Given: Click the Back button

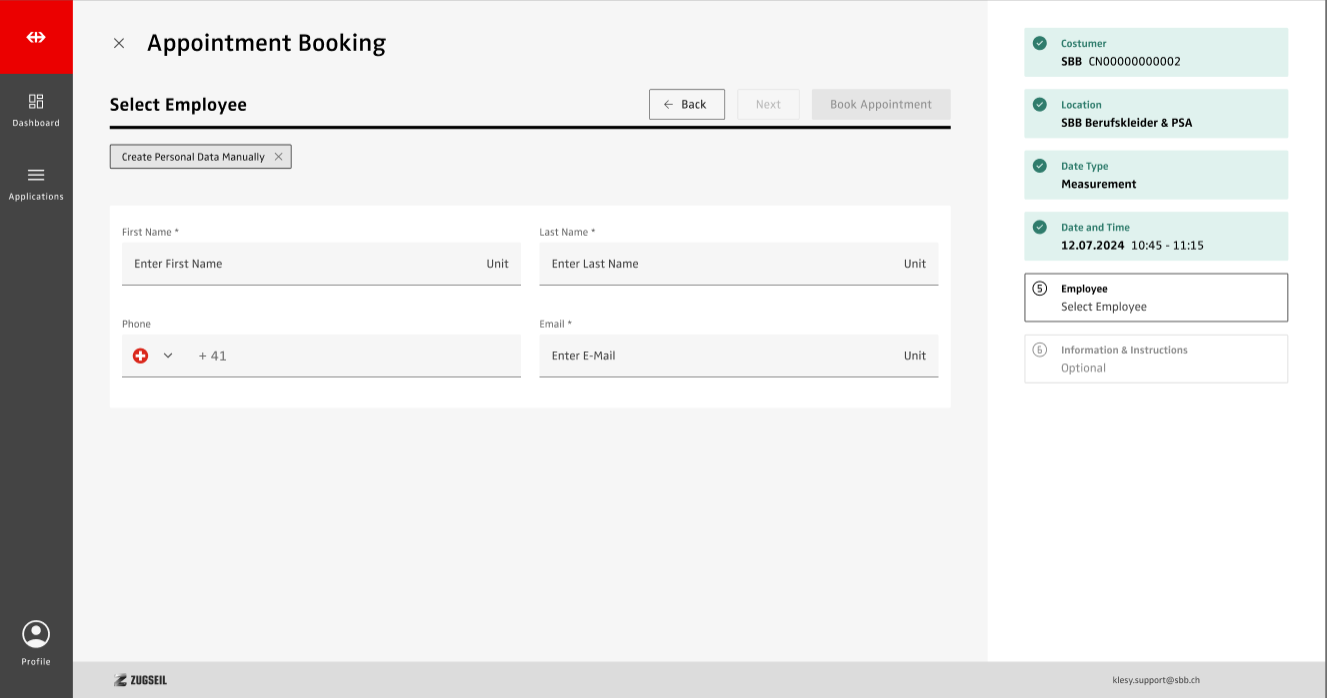Looking at the screenshot, I should point(686,104).
